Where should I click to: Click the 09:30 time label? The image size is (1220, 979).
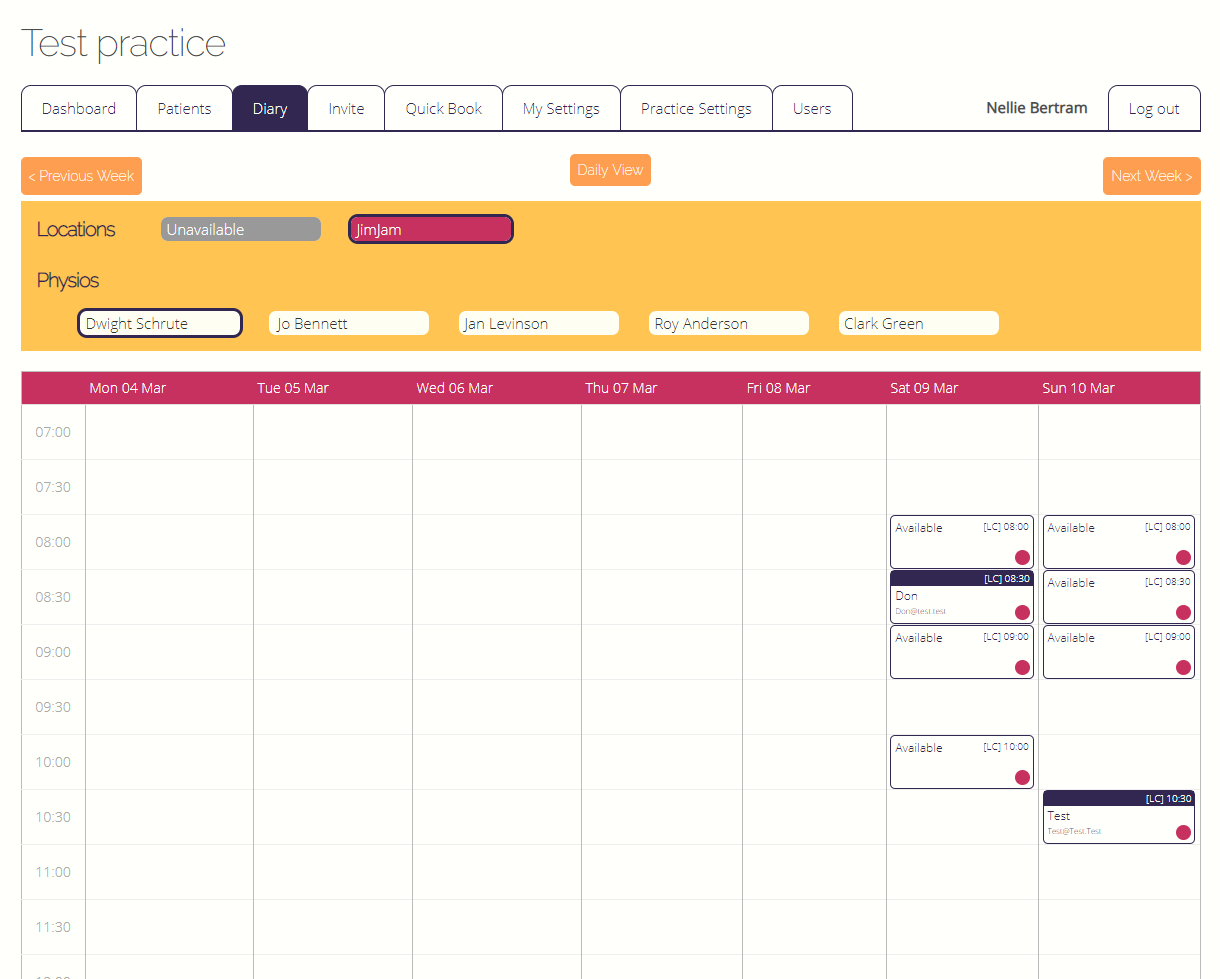pos(53,707)
